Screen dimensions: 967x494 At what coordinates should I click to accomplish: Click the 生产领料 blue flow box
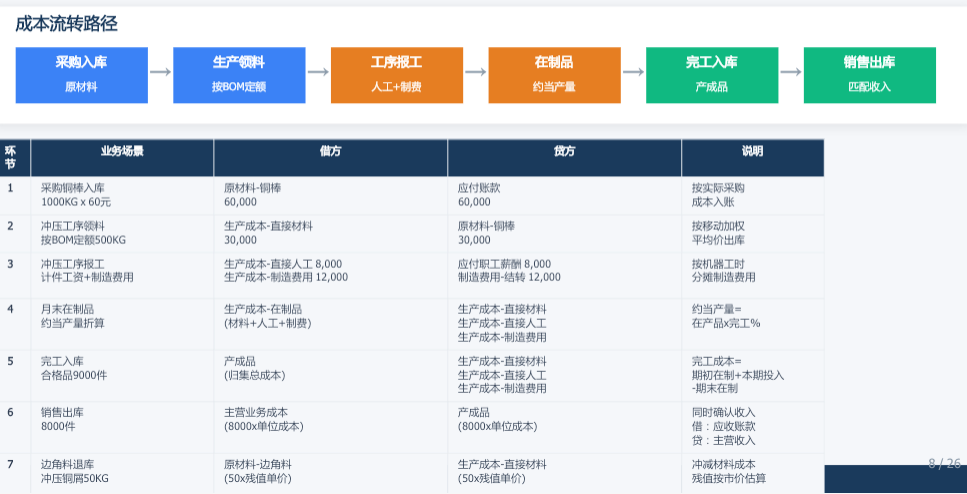[x=239, y=75]
